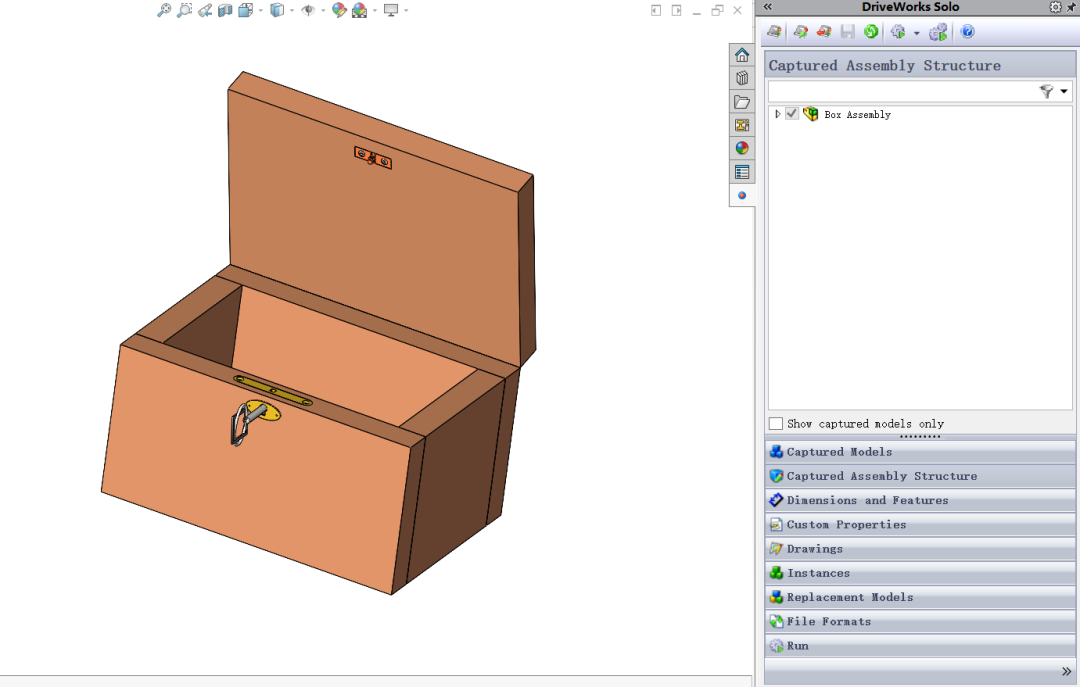Select the Box Assembly tree item
This screenshot has width=1080, height=687.
click(858, 115)
